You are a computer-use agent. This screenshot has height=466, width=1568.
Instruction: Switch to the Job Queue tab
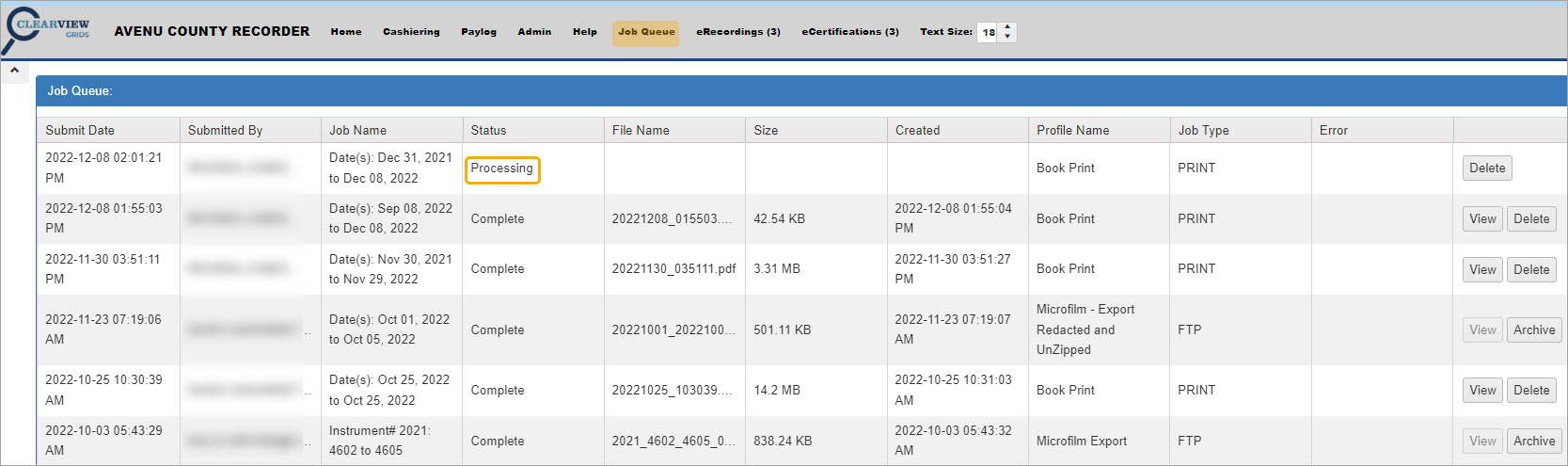pyautogui.click(x=646, y=32)
